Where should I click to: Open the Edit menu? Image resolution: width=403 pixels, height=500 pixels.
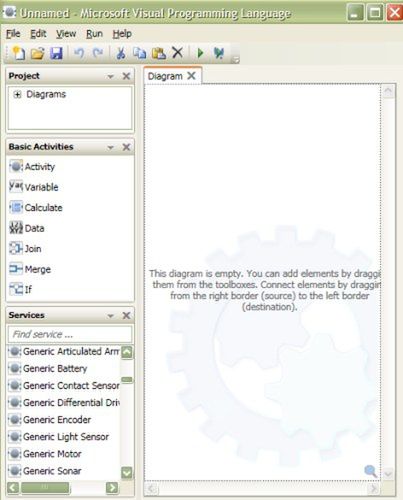coord(38,34)
